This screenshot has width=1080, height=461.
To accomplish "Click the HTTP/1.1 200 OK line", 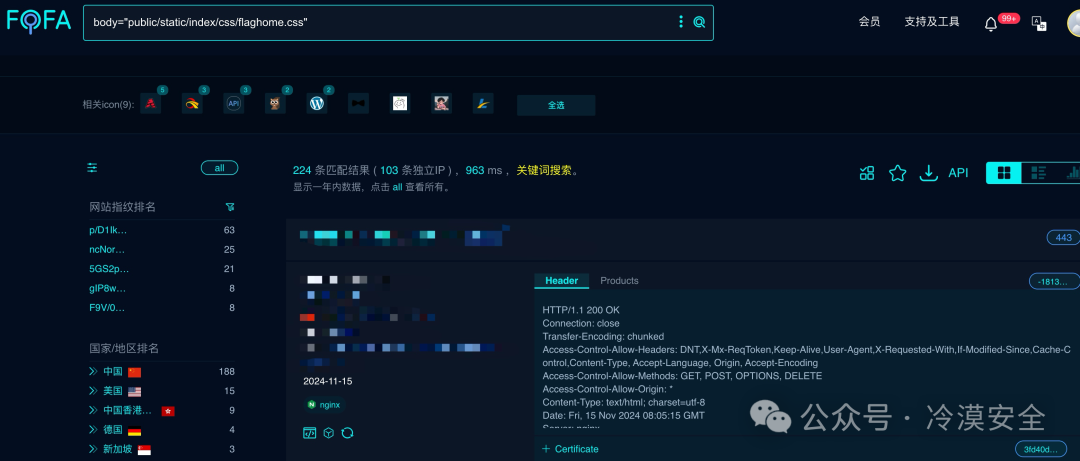I will [581, 310].
